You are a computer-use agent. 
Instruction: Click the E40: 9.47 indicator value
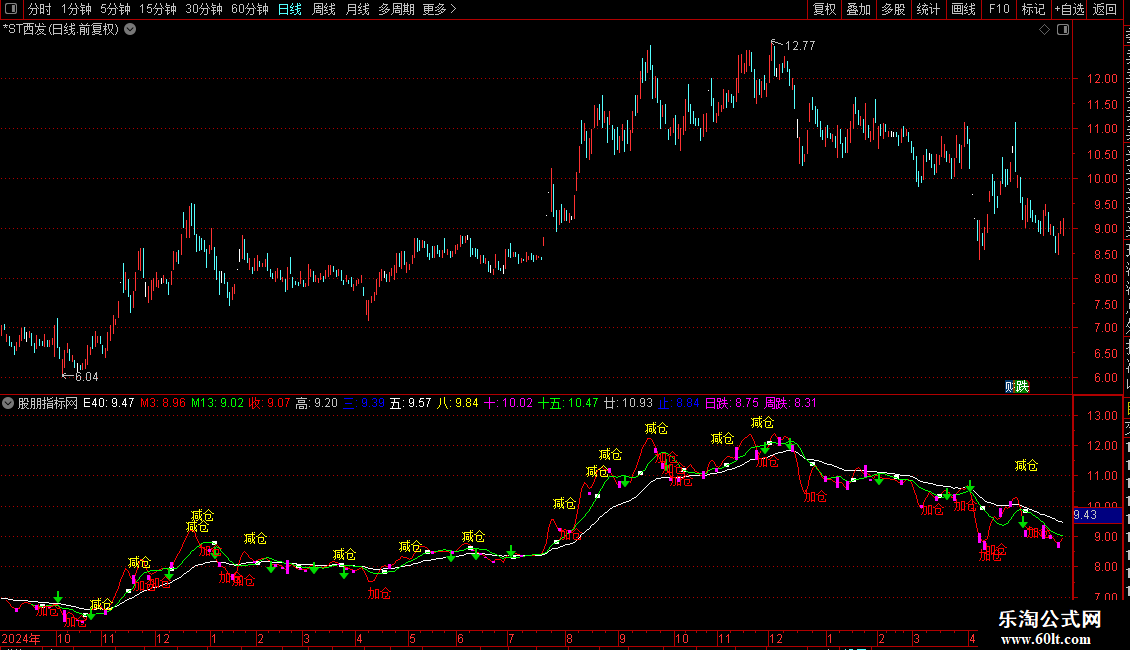pos(109,403)
